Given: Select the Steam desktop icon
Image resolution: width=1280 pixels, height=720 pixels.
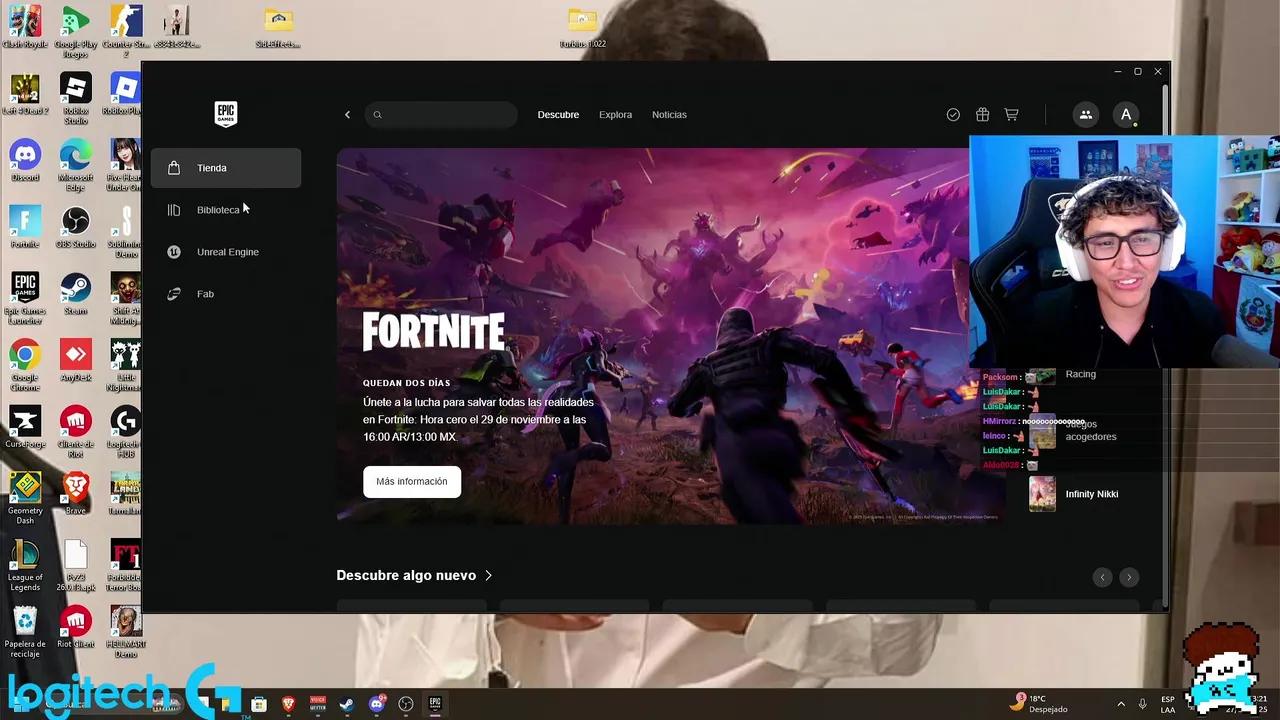Looking at the screenshot, I should tap(76, 294).
